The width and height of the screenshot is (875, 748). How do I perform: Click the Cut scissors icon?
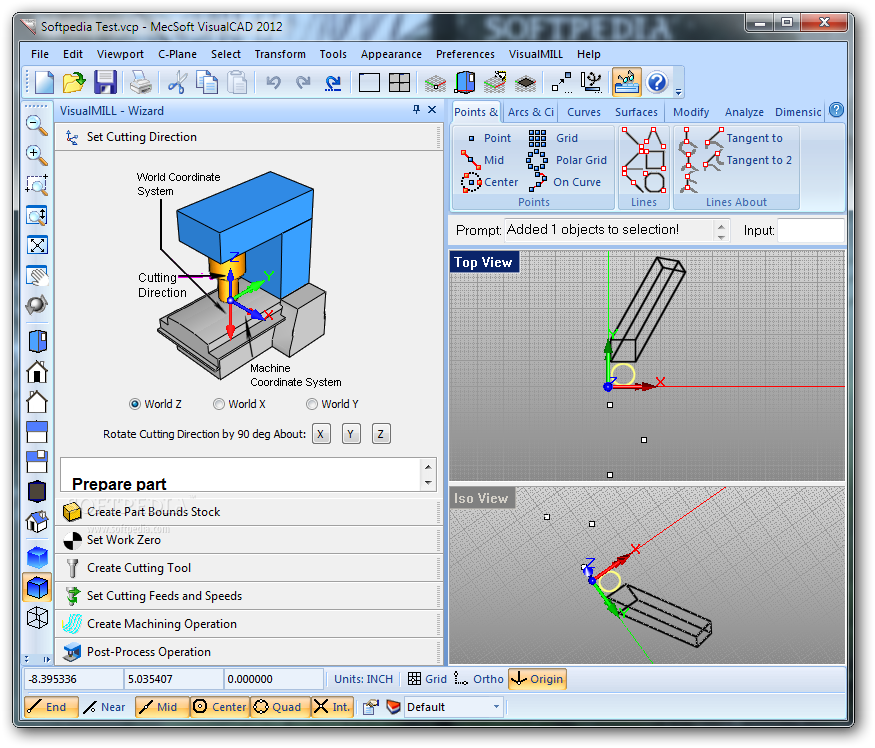pyautogui.click(x=177, y=83)
